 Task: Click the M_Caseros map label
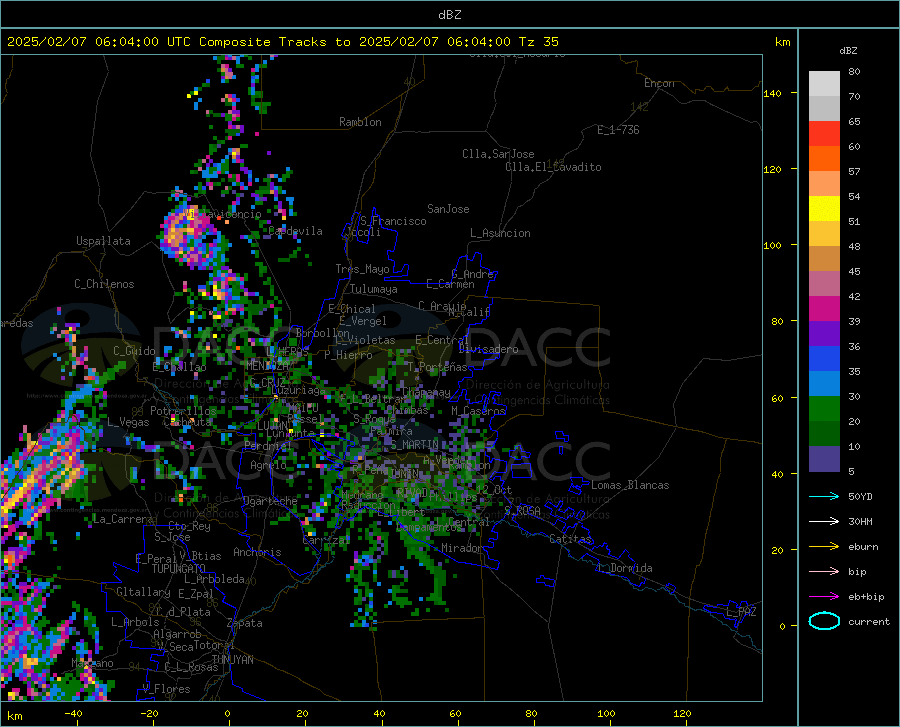[478, 411]
